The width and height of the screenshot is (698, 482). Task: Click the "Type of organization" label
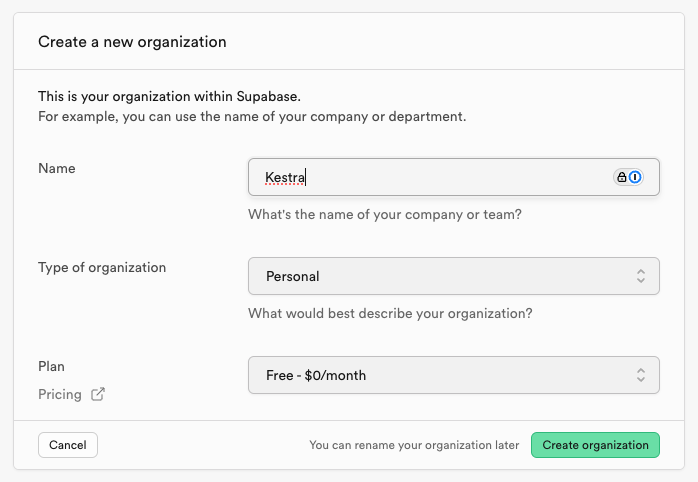(x=102, y=267)
